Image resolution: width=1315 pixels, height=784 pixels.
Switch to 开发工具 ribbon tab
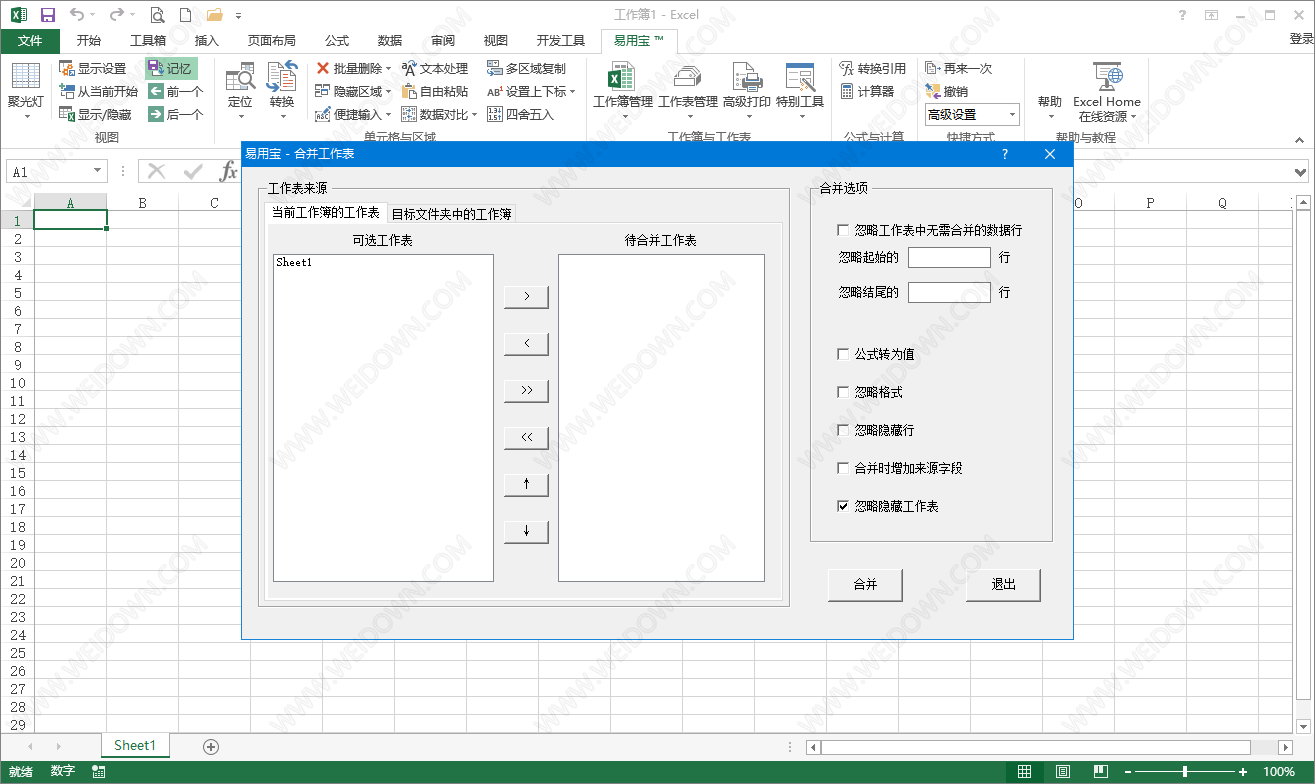pos(561,41)
